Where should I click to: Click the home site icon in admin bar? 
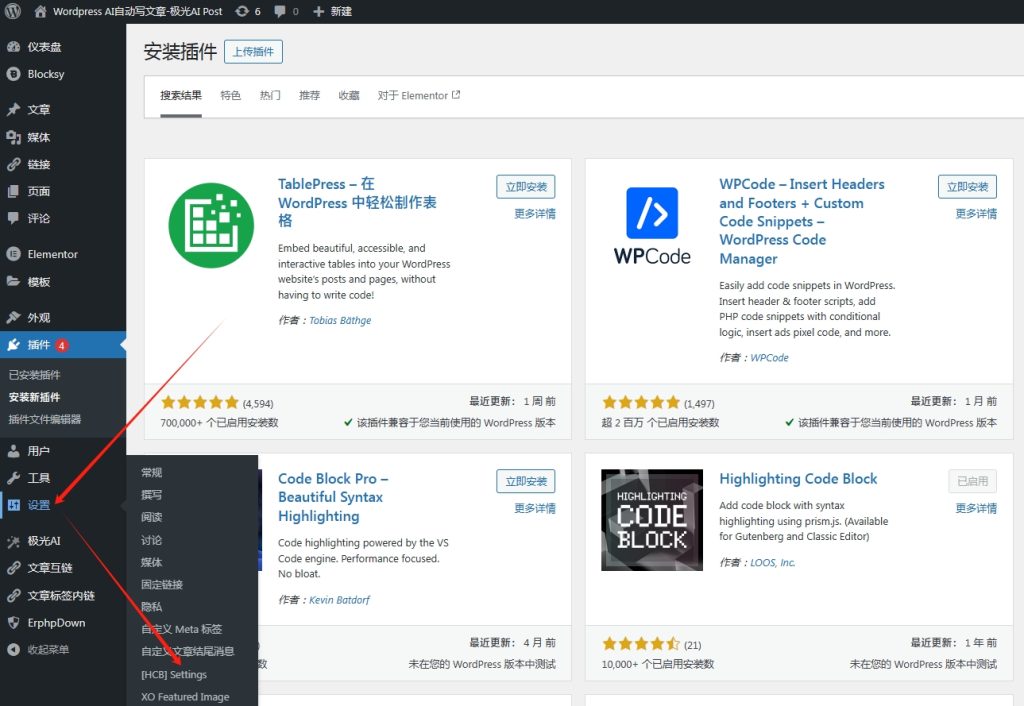[40, 11]
